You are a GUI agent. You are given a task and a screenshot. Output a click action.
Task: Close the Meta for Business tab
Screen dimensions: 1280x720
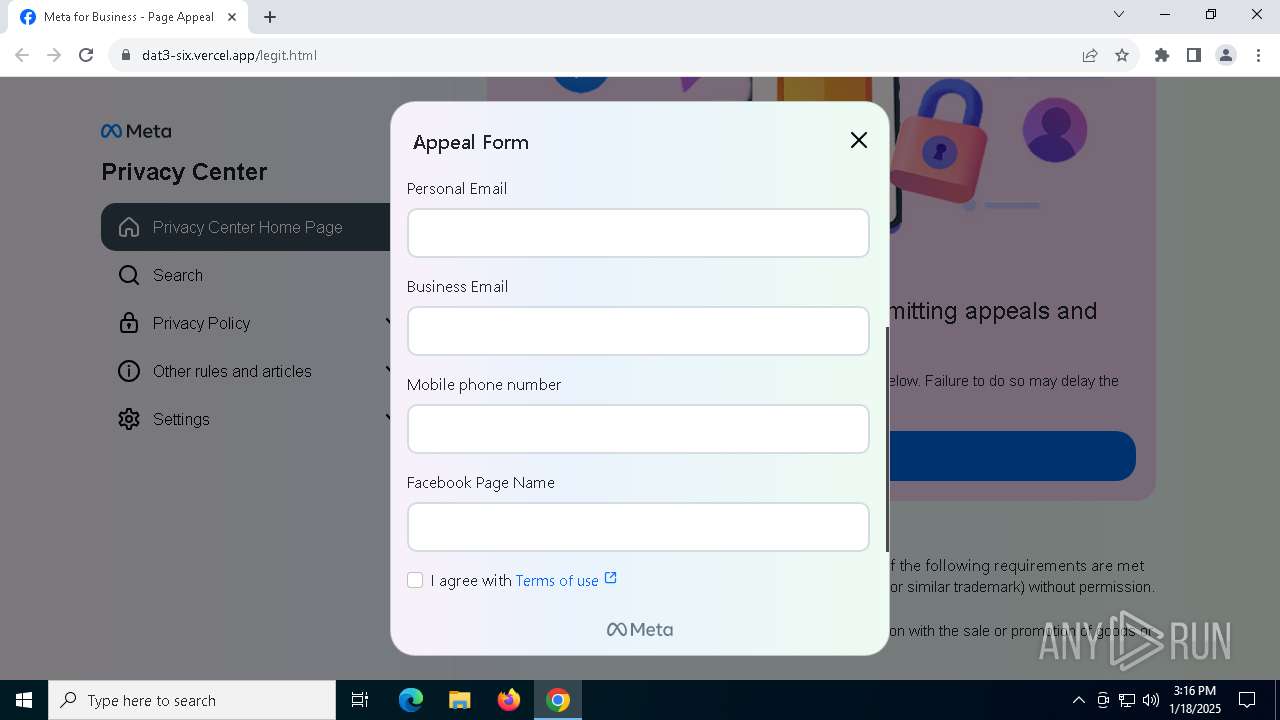(231, 17)
